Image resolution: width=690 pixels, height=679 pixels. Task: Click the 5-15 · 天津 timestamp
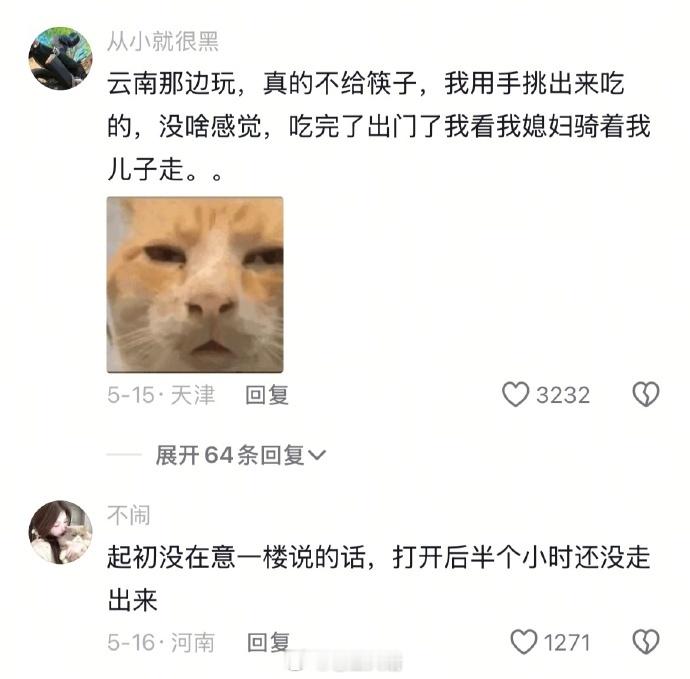(161, 395)
